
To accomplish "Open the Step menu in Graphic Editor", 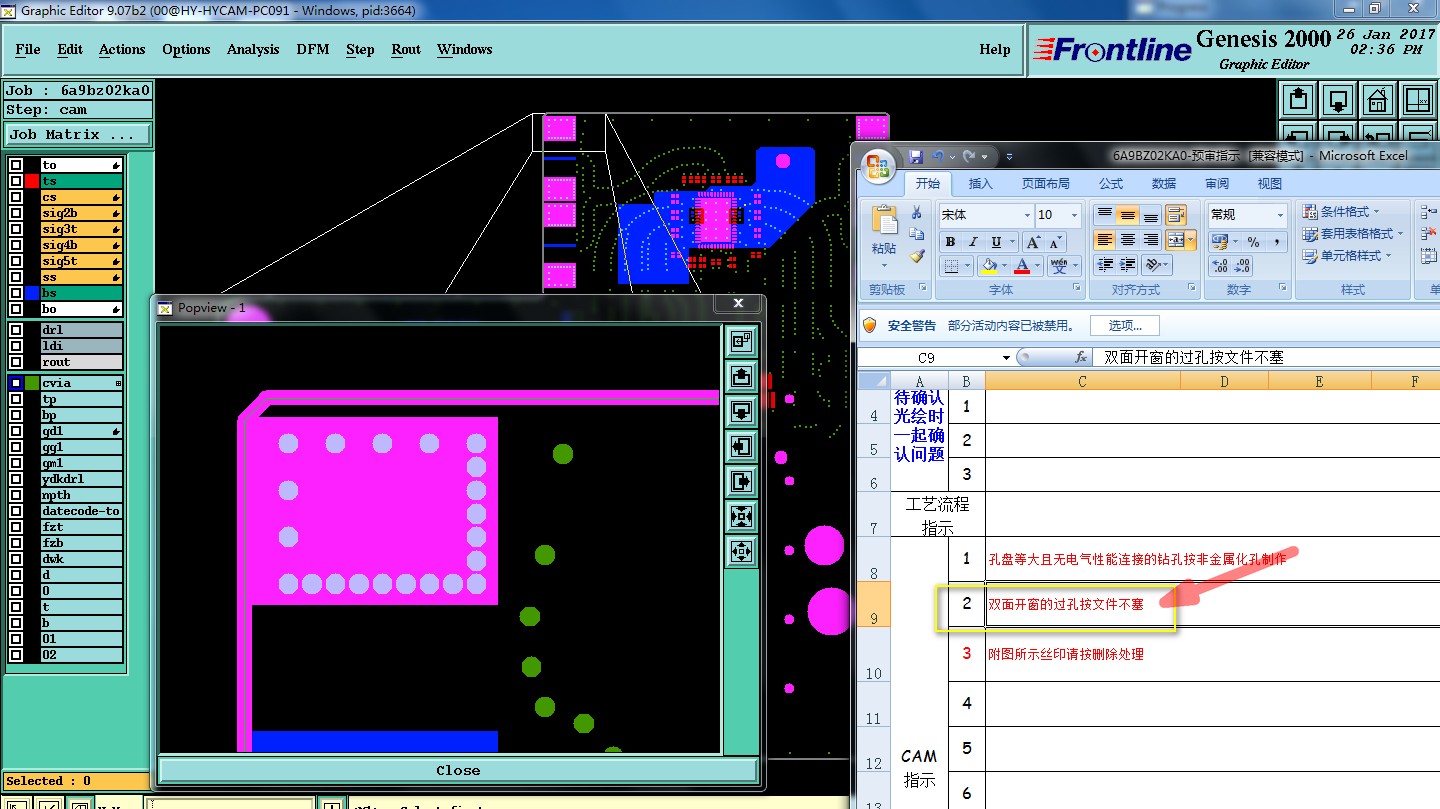I will pos(360,49).
